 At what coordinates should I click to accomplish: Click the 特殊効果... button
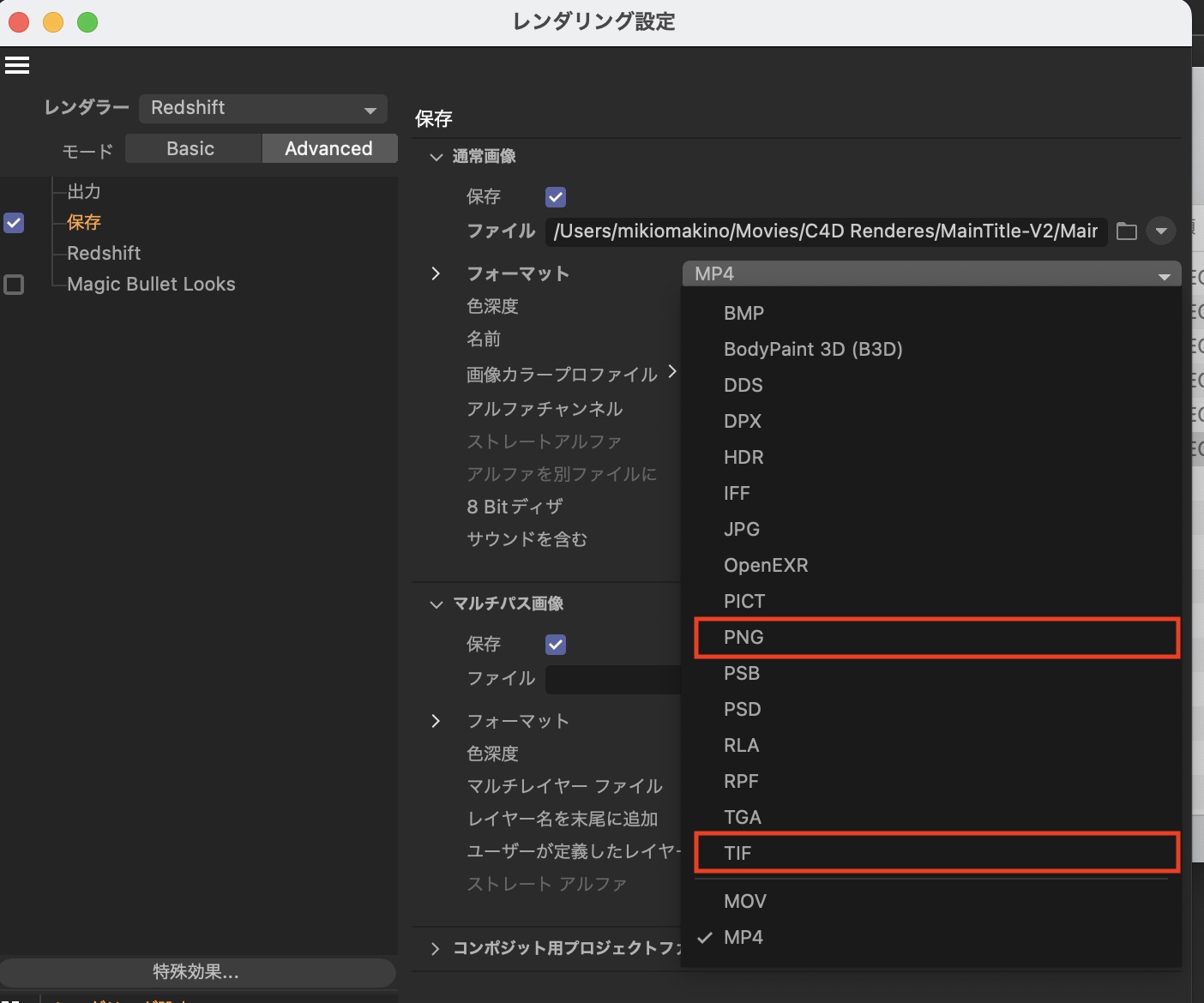point(196,972)
